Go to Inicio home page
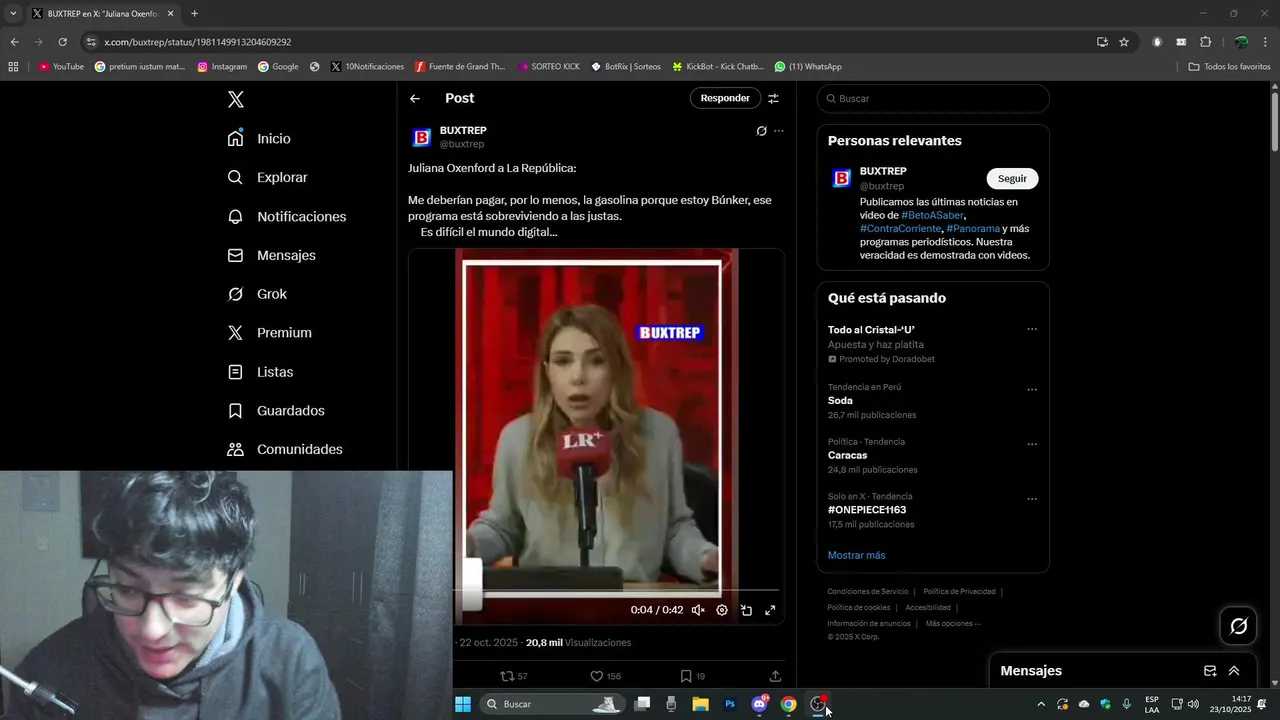The width and height of the screenshot is (1280, 720). [259, 138]
